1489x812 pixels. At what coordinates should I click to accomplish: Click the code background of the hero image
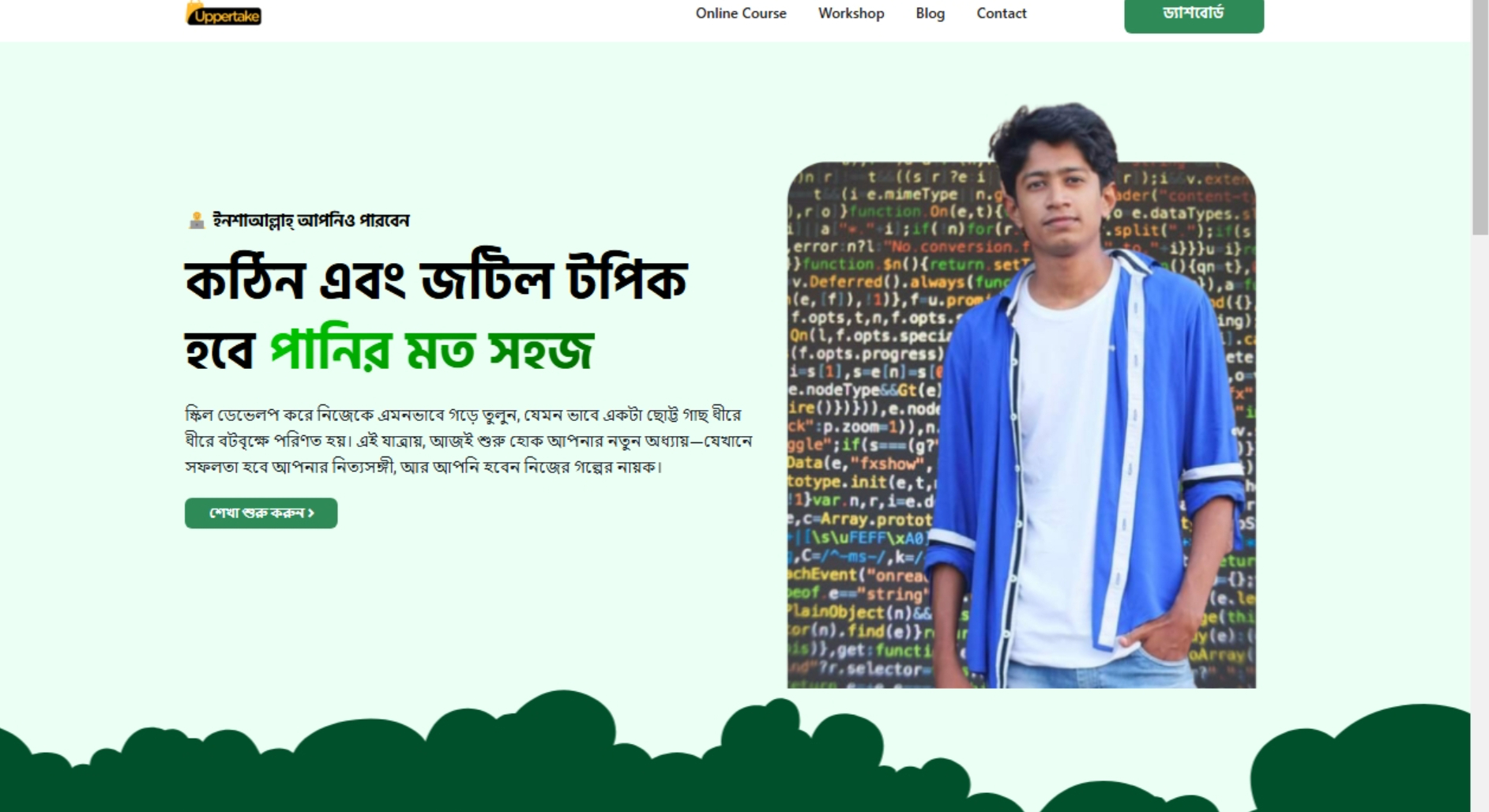coord(861,427)
